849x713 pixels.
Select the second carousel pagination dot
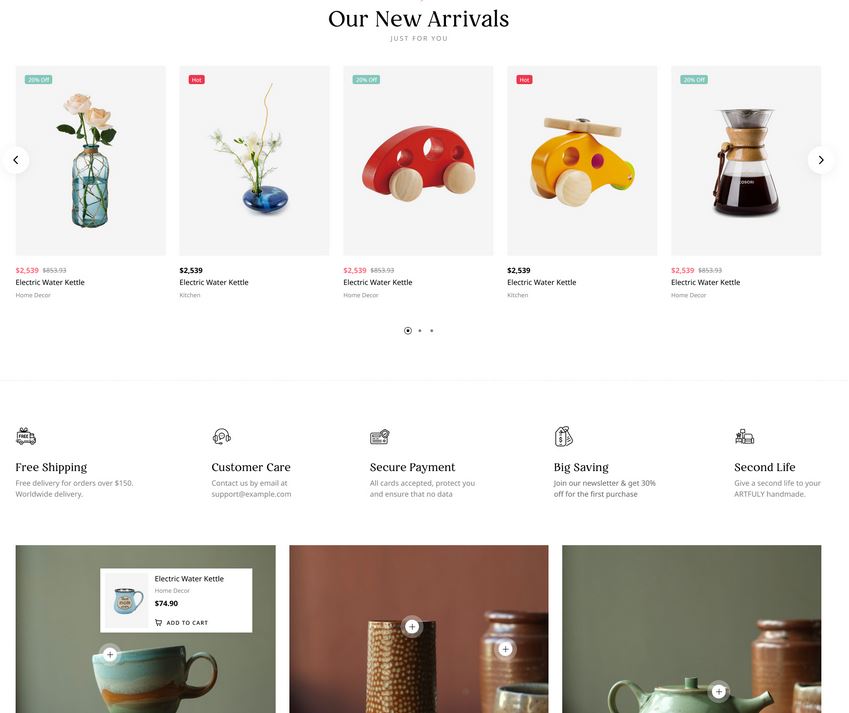pos(420,331)
